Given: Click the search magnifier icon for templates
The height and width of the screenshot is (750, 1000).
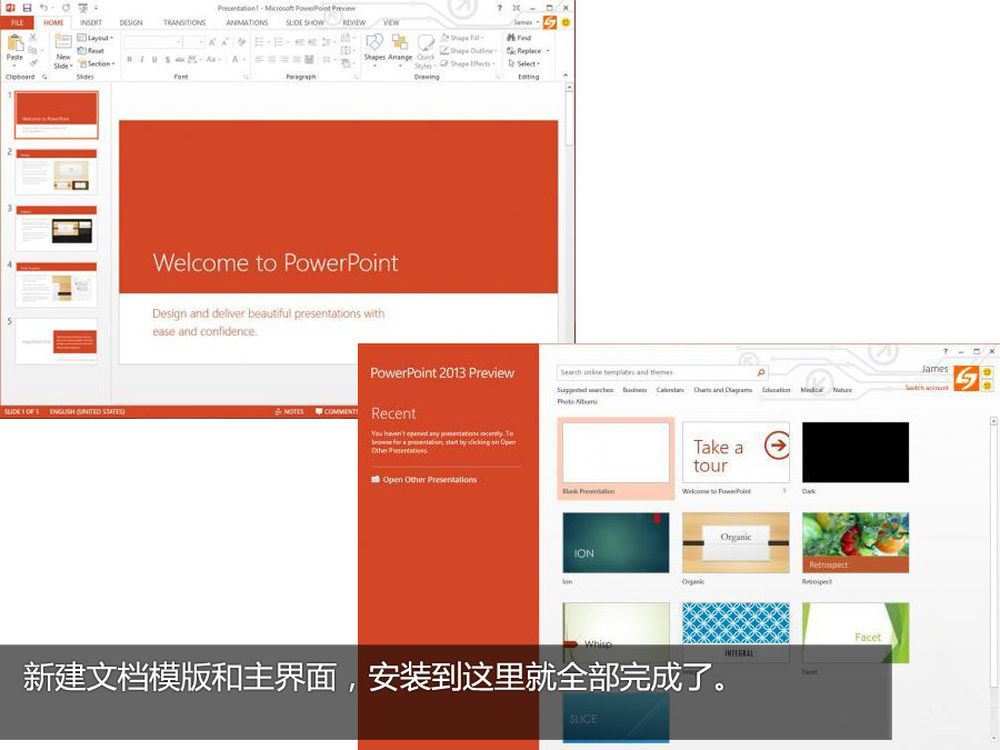Looking at the screenshot, I should click(760, 372).
